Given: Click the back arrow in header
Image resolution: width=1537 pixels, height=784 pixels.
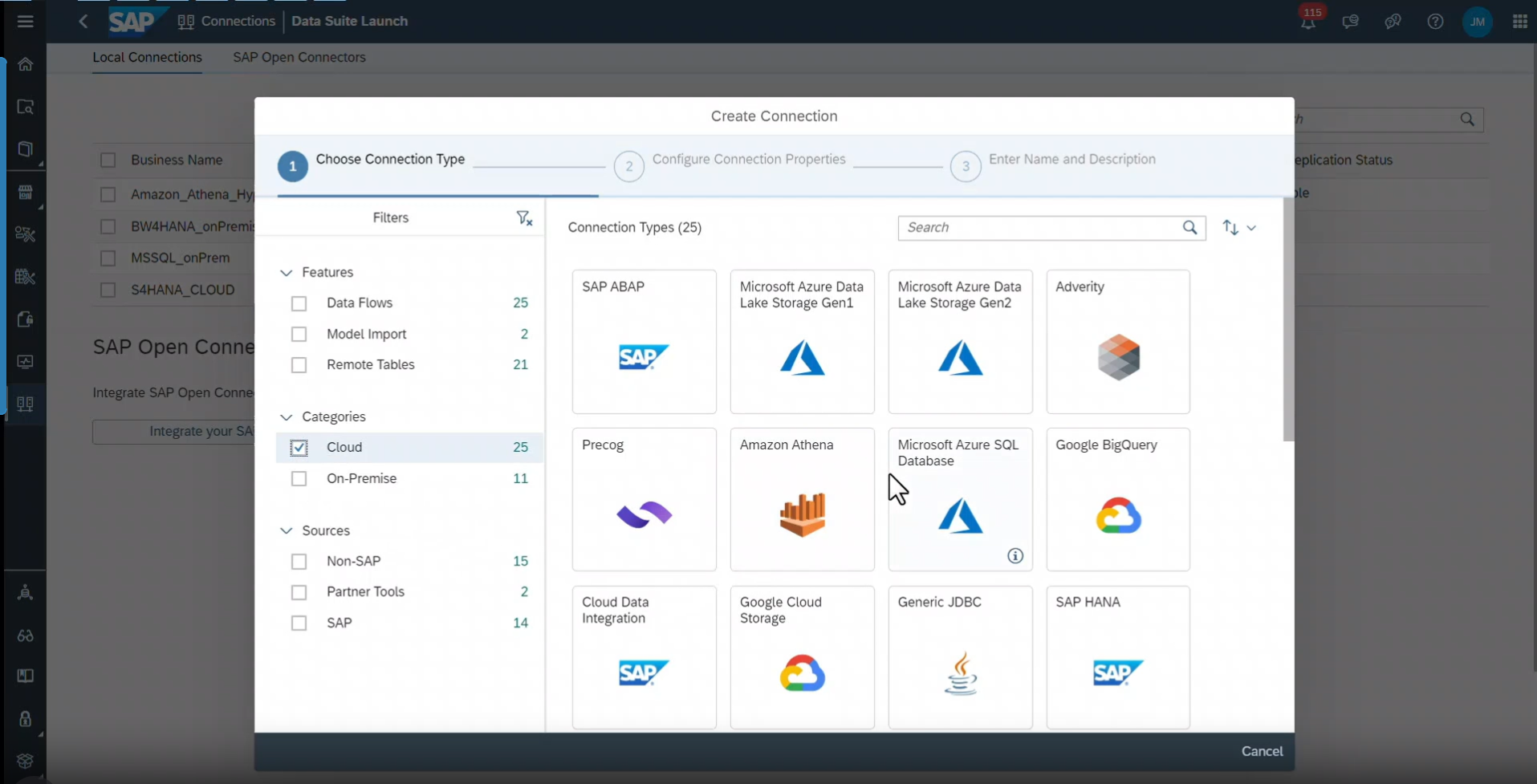Looking at the screenshot, I should (83, 22).
